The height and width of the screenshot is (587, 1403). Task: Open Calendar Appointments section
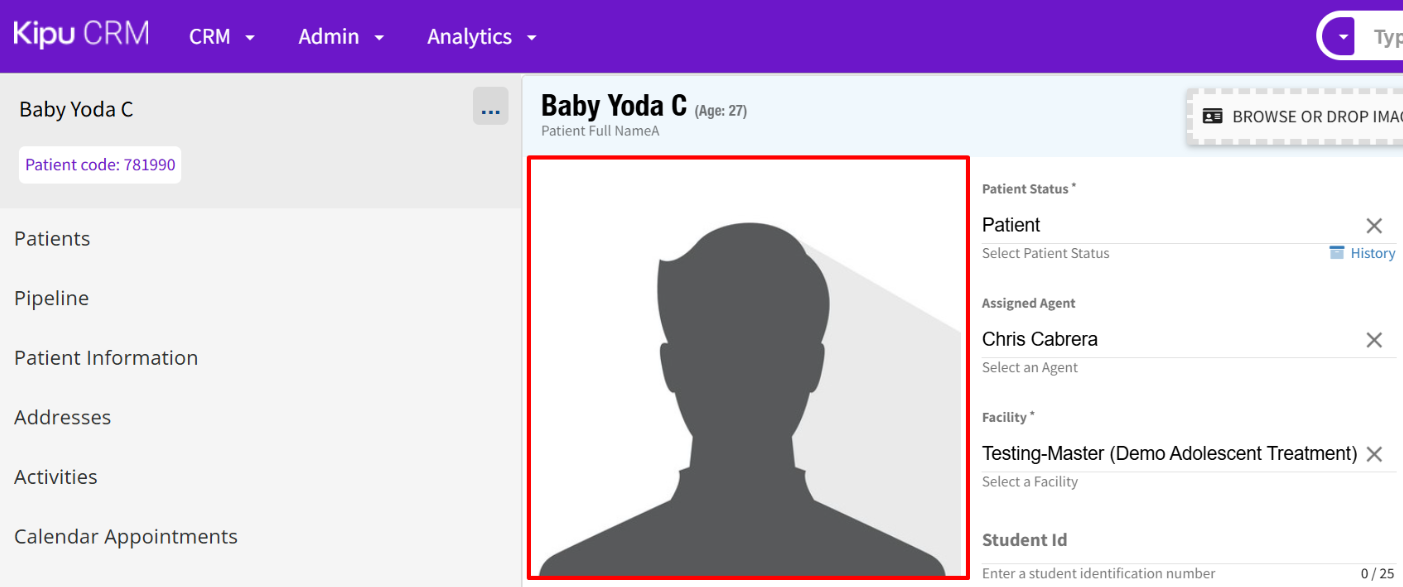[x=126, y=537]
